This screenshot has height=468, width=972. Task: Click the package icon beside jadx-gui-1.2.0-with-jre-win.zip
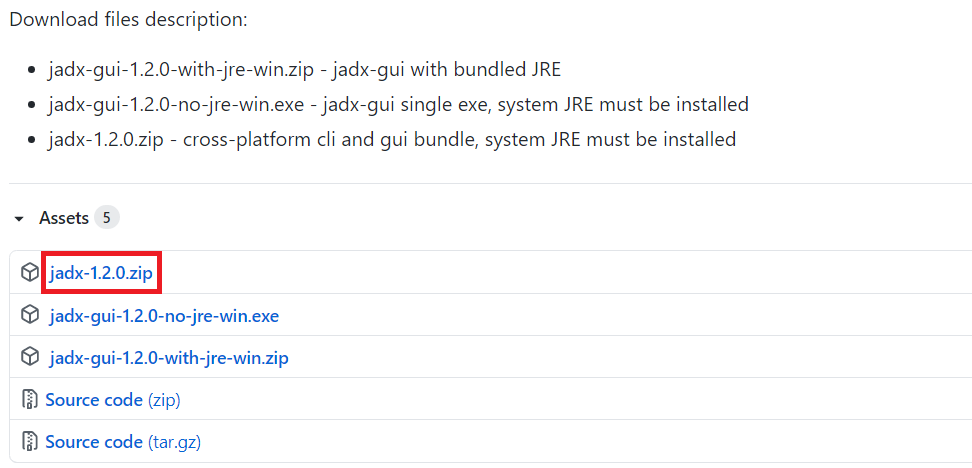click(x=30, y=357)
